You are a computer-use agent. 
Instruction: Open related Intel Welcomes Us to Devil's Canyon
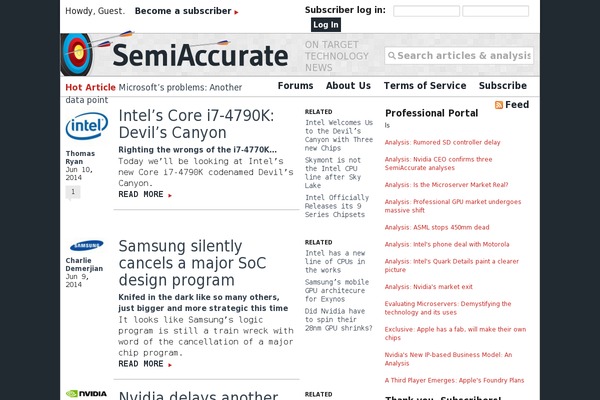coord(339,135)
